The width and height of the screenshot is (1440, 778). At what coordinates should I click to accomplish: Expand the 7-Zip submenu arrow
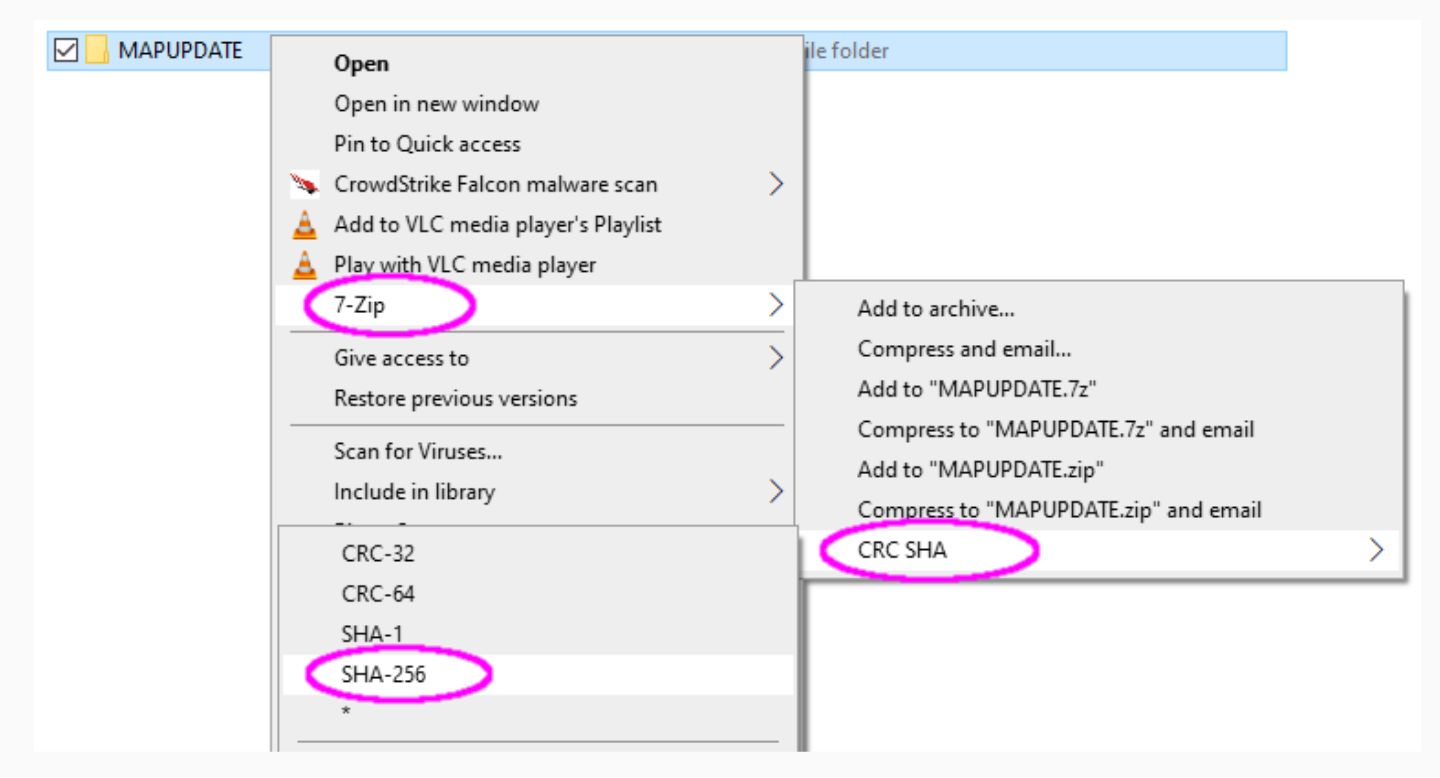coord(775,306)
